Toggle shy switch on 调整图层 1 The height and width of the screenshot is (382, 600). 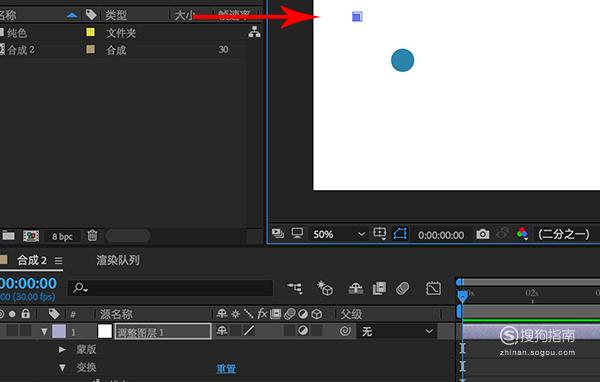click(222, 330)
